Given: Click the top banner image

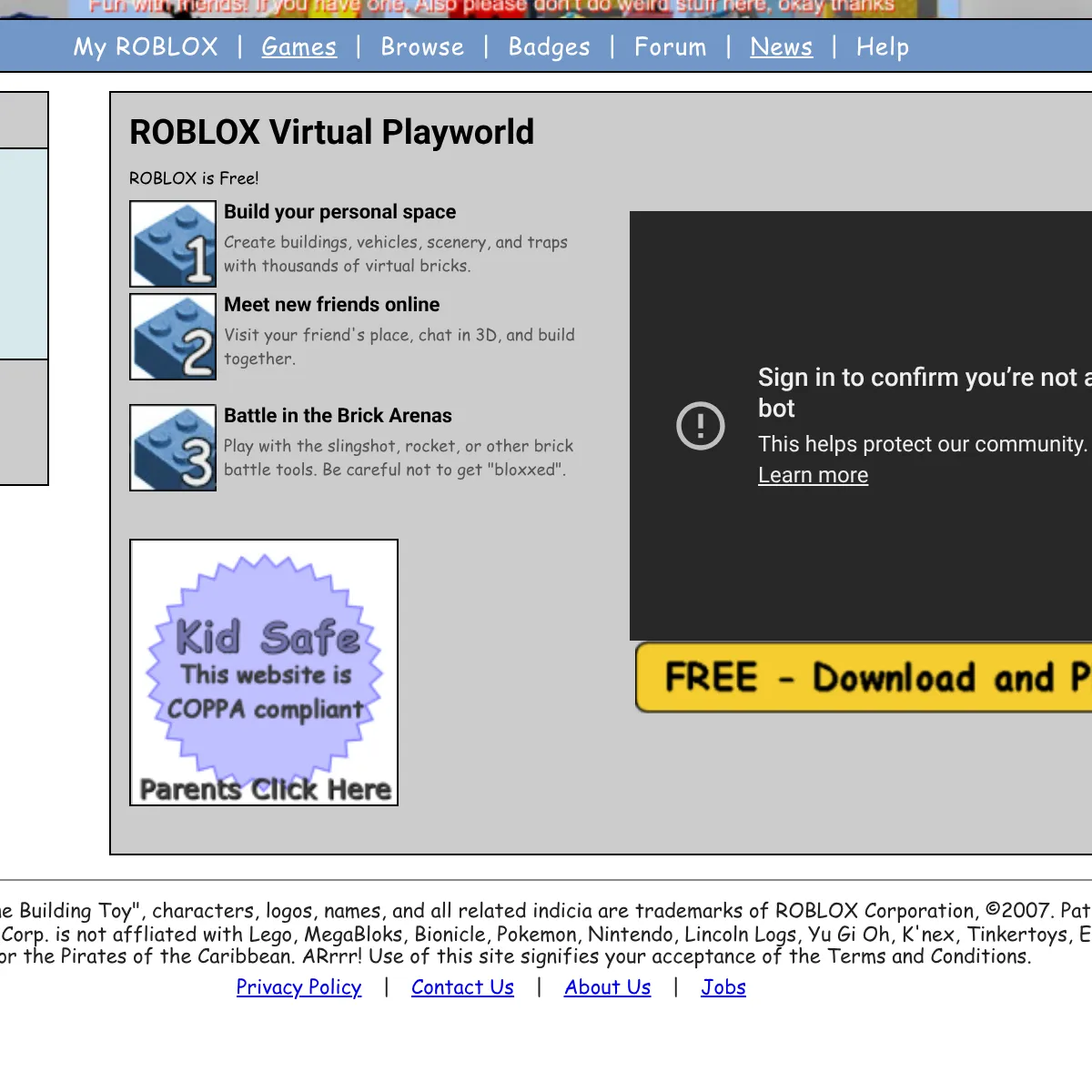Looking at the screenshot, I should (x=491, y=7).
